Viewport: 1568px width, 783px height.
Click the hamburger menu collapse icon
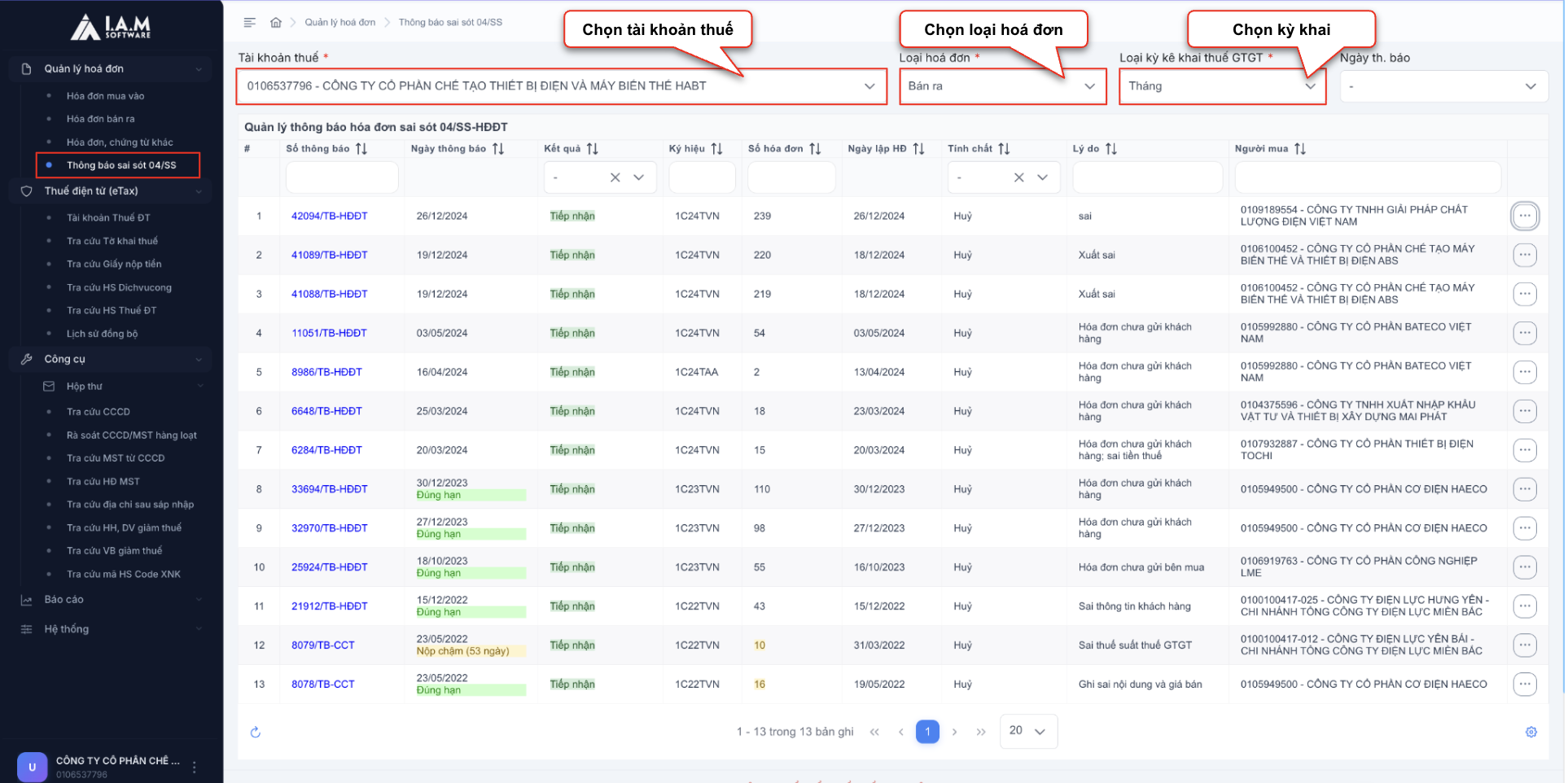point(250,22)
